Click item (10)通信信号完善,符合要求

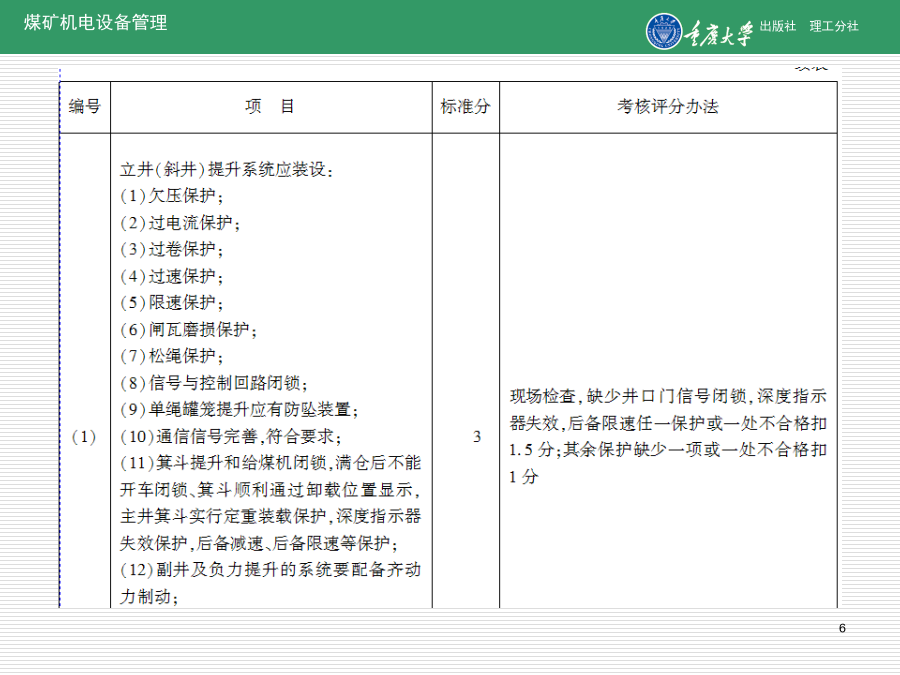231,437
